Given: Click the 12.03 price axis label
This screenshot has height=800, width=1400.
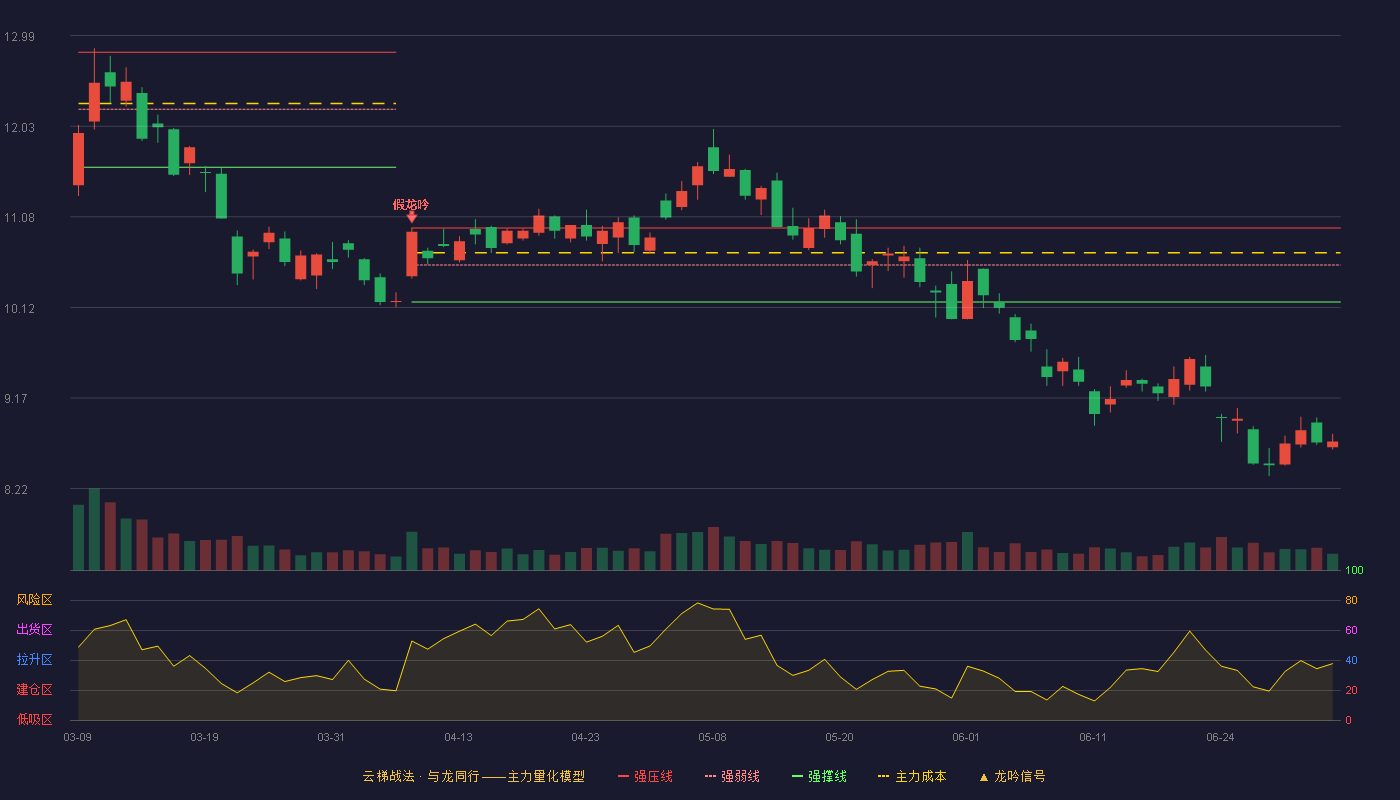Looking at the screenshot, I should click(19, 127).
